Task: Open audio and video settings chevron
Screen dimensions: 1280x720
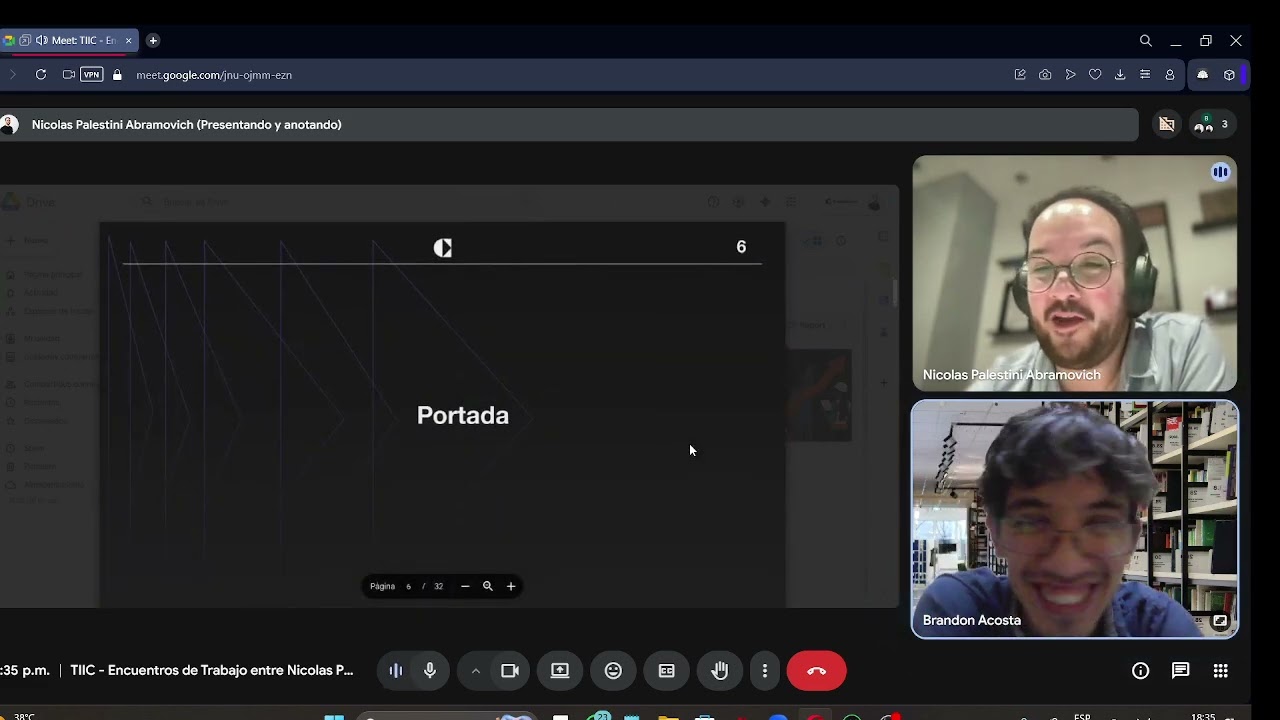Action: 476,671
